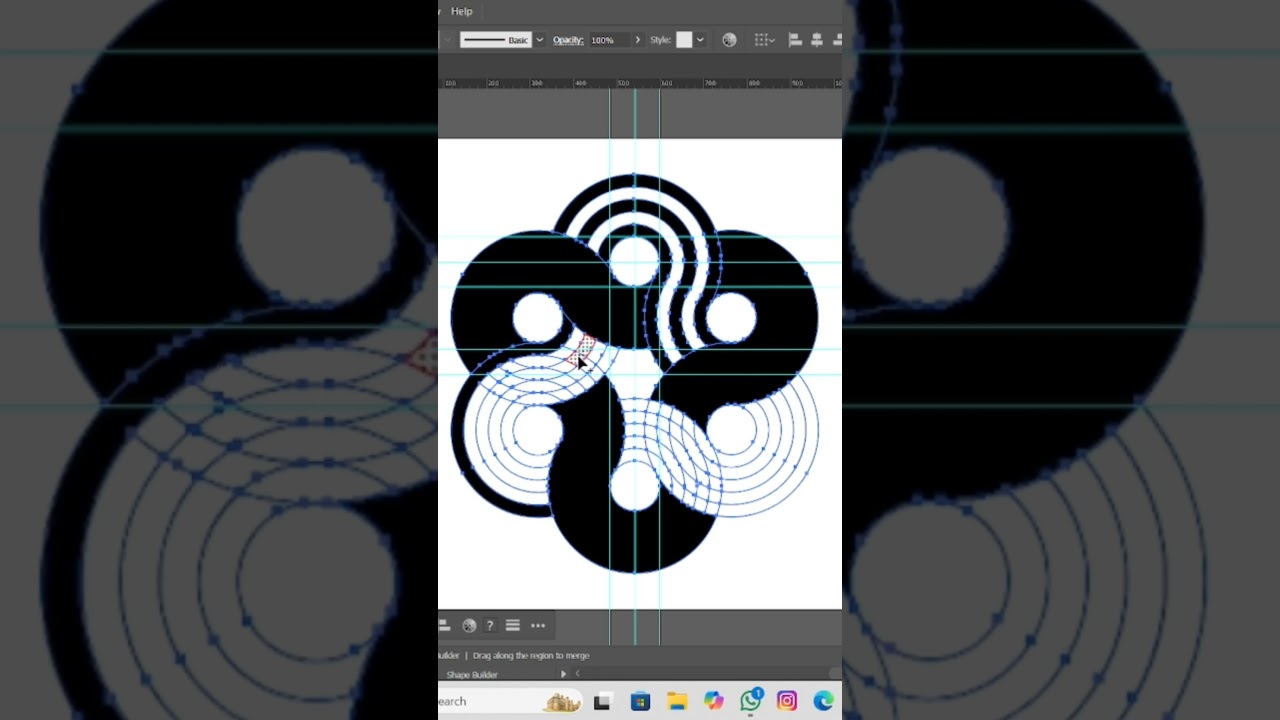This screenshot has height=720, width=1280.
Task: Expand the opacity slider arrow
Action: tap(638, 40)
